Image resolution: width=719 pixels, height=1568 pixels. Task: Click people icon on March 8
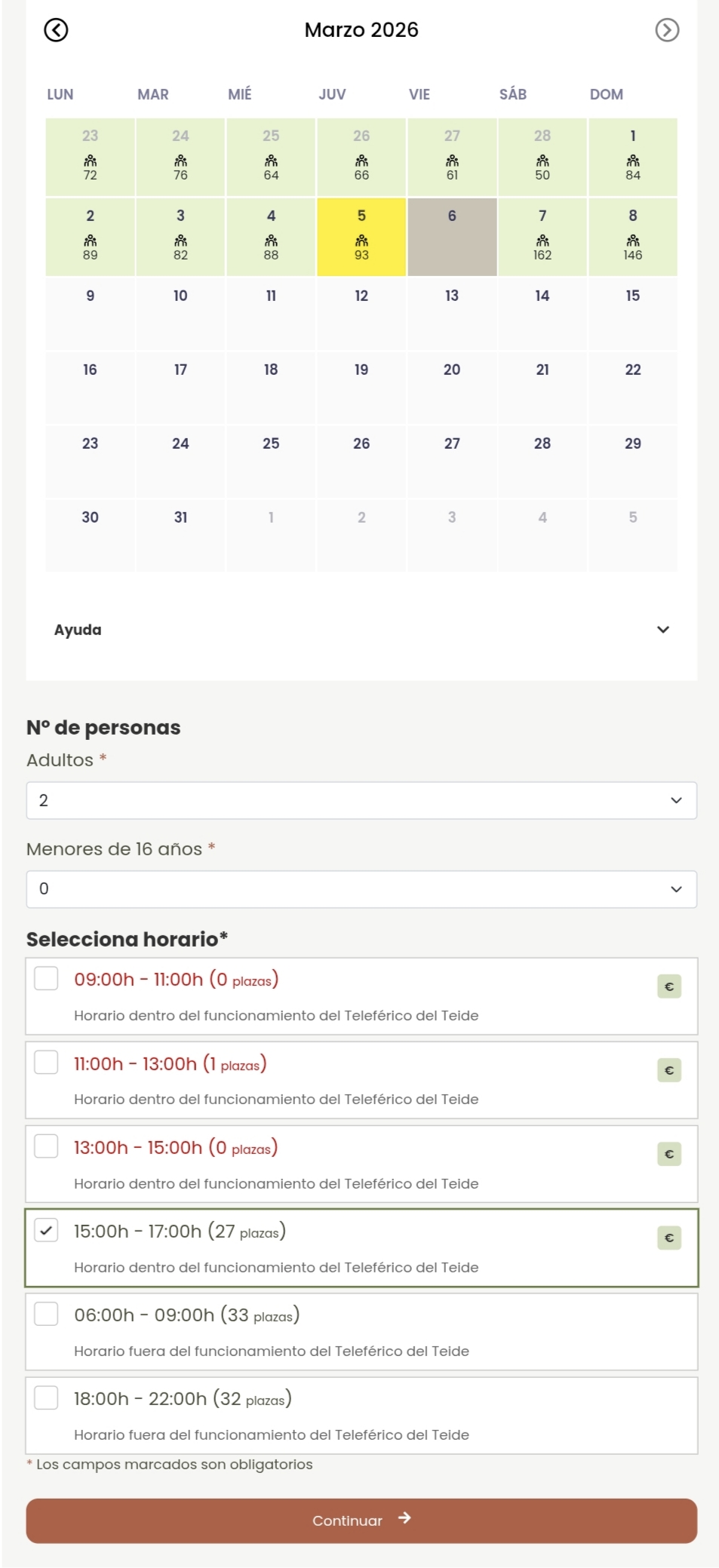(633, 241)
